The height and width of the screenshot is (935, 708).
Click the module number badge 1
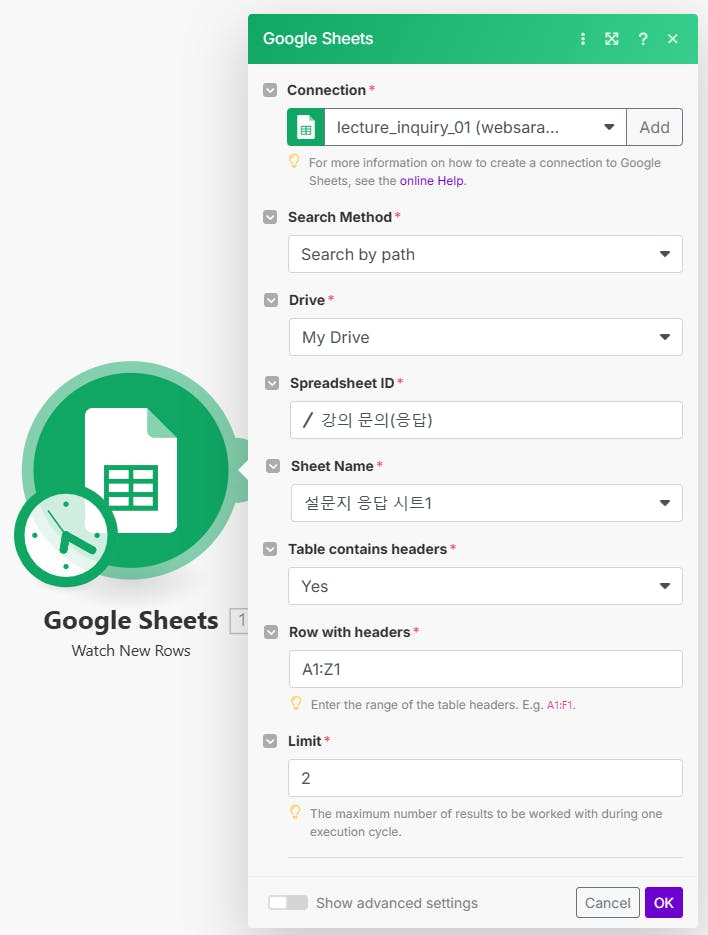coord(240,621)
